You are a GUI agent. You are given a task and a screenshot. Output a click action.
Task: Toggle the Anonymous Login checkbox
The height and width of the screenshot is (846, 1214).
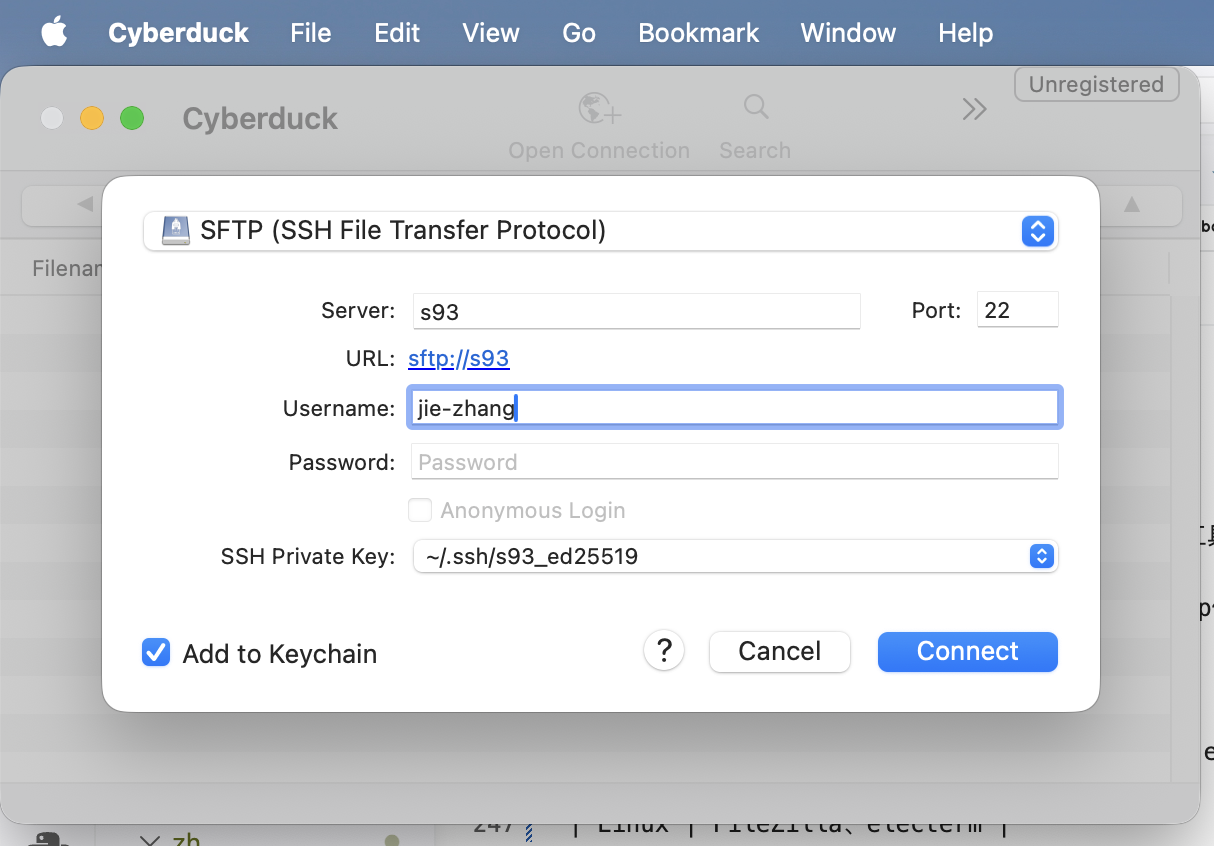pos(420,510)
